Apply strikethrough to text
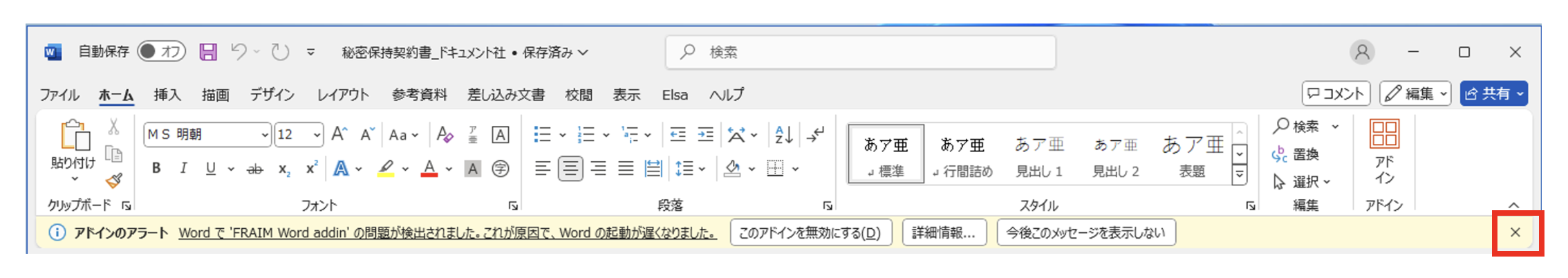Image resolution: width=1568 pixels, height=278 pixels. pyautogui.click(x=255, y=169)
